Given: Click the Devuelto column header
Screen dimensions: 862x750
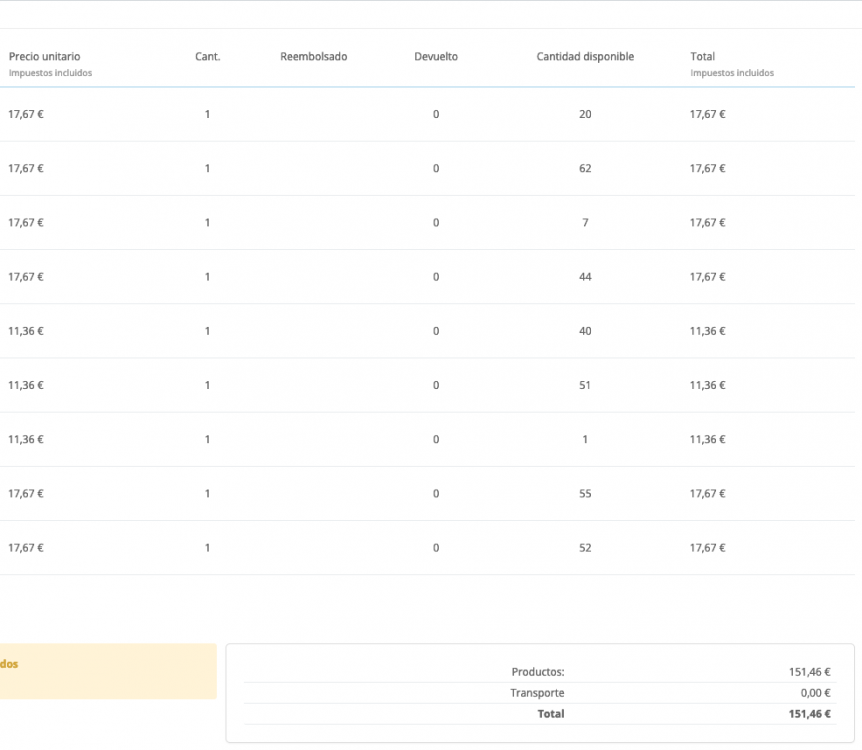Looking at the screenshot, I should click(436, 57).
